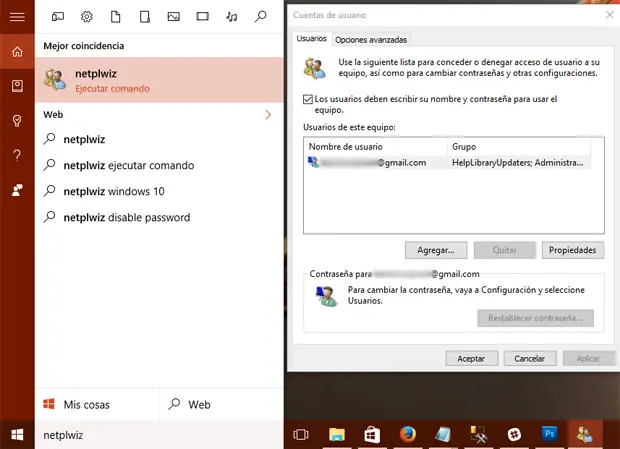Screen dimensions: 620x449
Task: Open the tools app icon on taskbar
Action: 478,434
